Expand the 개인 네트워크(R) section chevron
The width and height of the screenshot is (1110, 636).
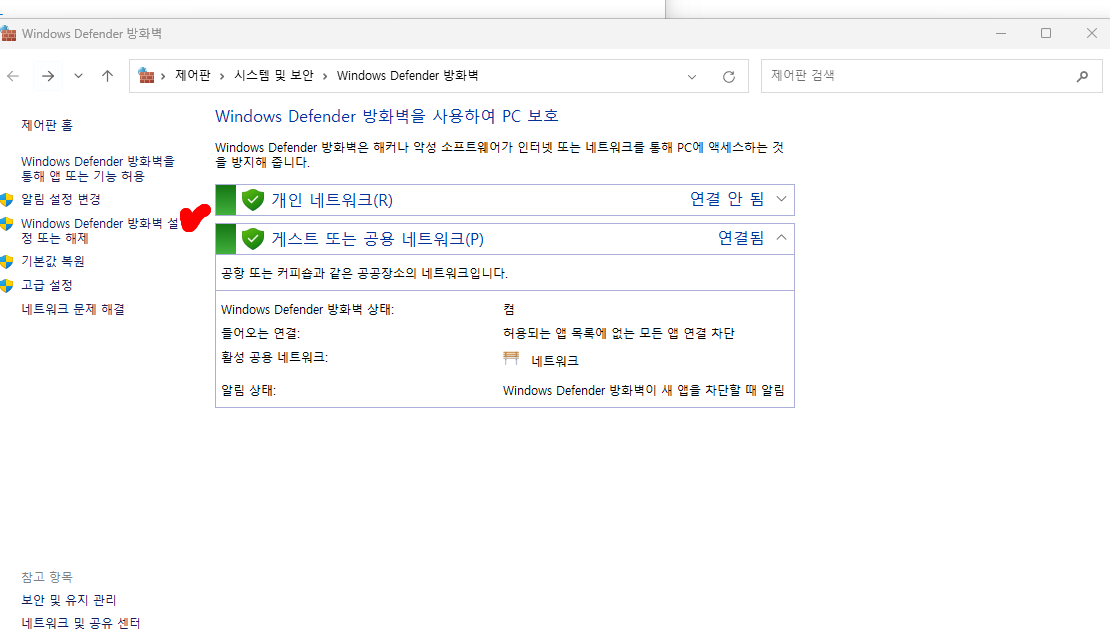coord(782,199)
